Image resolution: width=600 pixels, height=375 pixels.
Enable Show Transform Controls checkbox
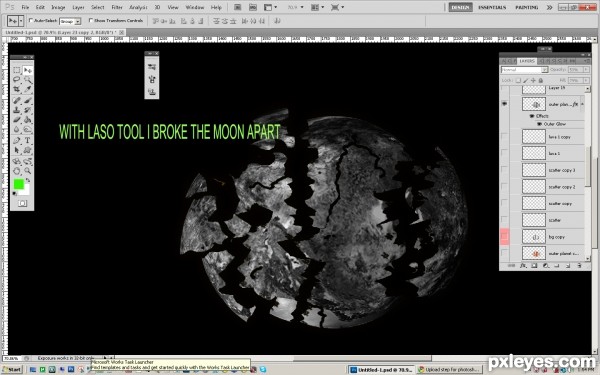[91, 21]
